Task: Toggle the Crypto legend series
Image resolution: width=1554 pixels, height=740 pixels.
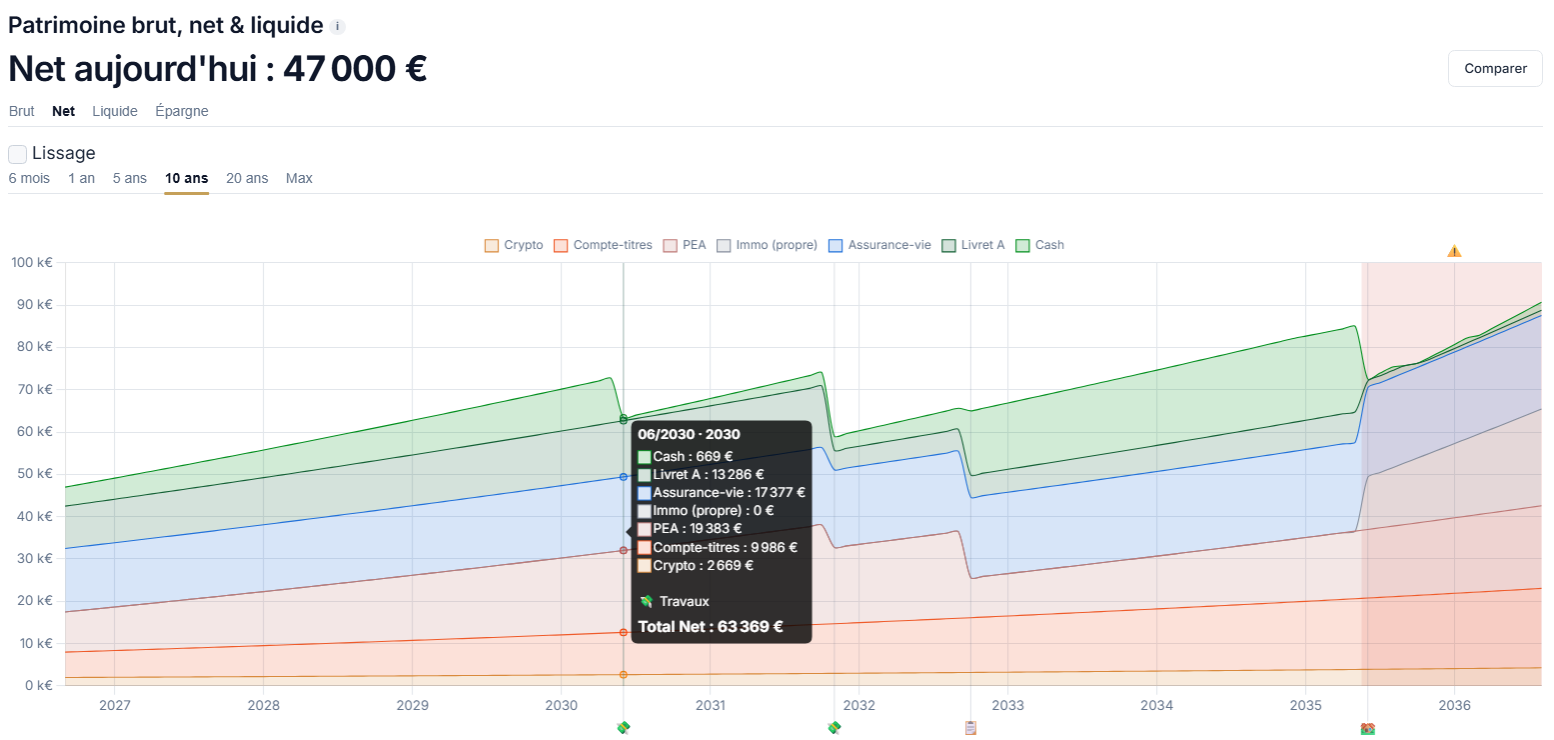Action: tap(514, 245)
